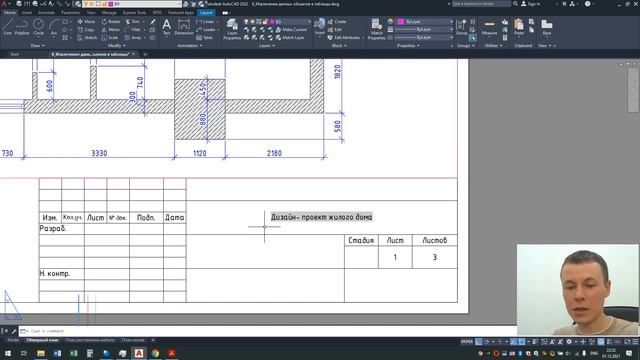
Task: Expand the Layers panel
Action: point(267,46)
